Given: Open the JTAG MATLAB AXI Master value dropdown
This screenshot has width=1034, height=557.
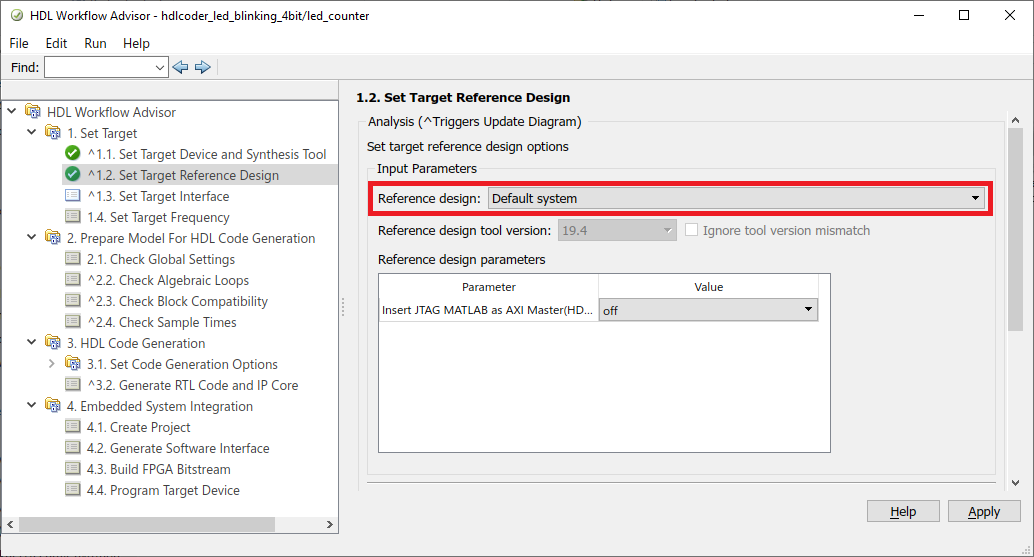Looking at the screenshot, I should pos(708,310).
